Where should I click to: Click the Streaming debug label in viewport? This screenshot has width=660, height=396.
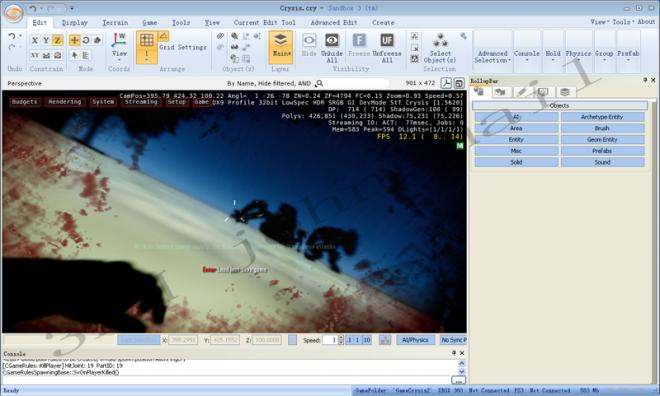click(x=141, y=102)
